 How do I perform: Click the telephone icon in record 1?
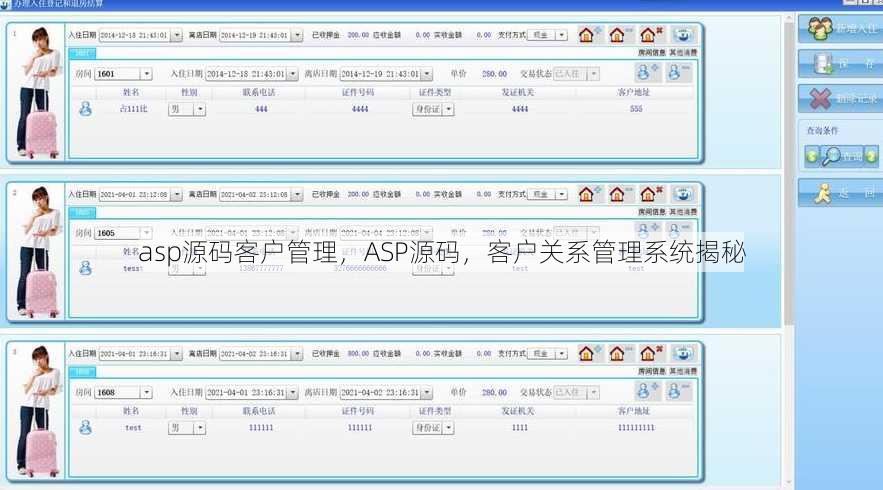coord(683,35)
